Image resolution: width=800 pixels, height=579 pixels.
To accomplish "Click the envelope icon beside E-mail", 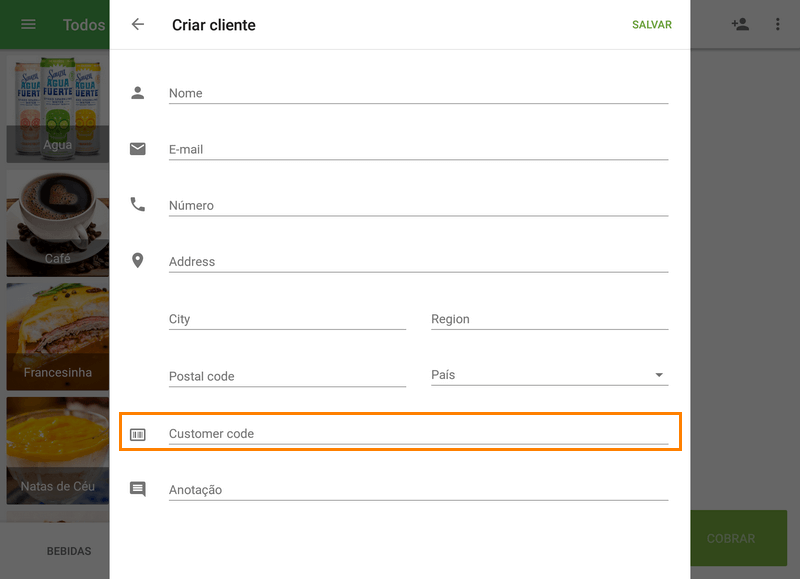I will click(x=138, y=149).
